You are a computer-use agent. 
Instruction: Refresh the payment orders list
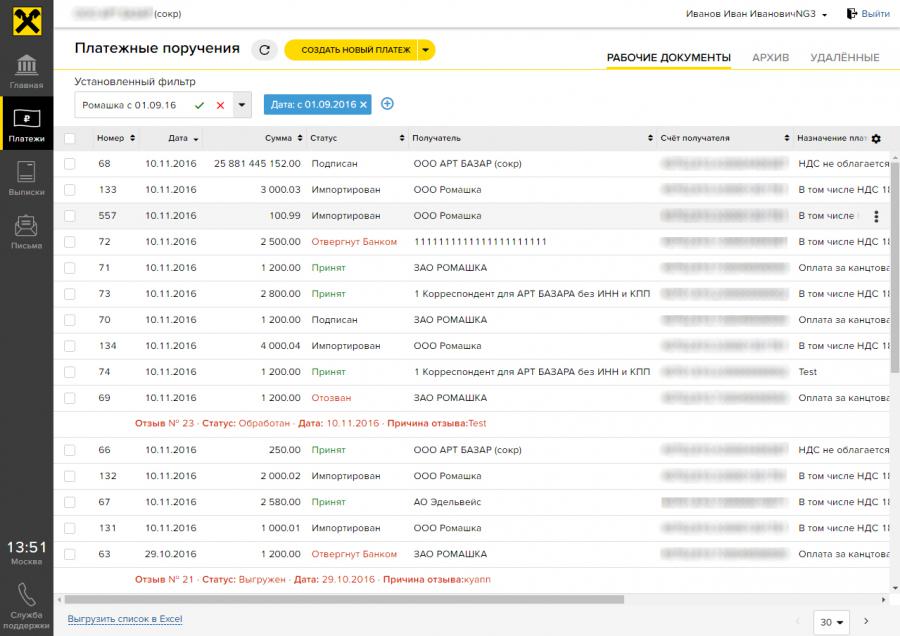coord(264,50)
